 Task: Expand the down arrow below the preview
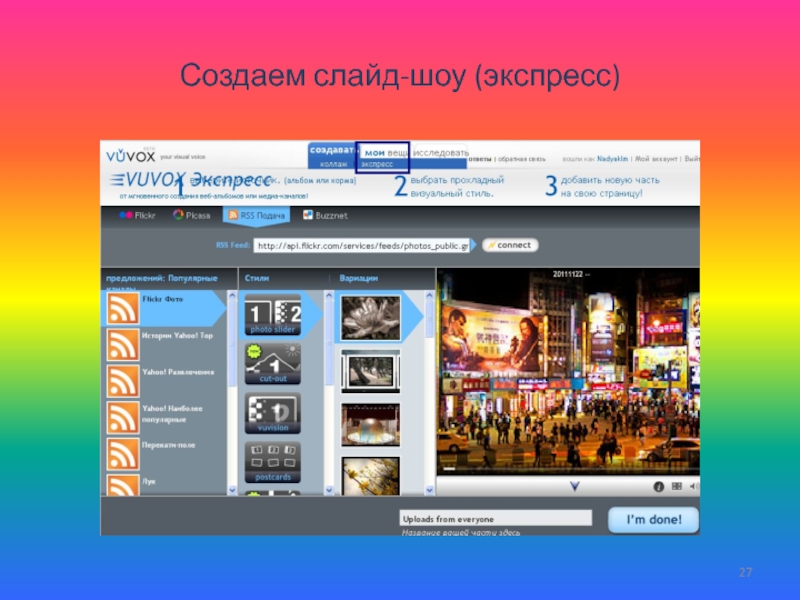(x=575, y=487)
